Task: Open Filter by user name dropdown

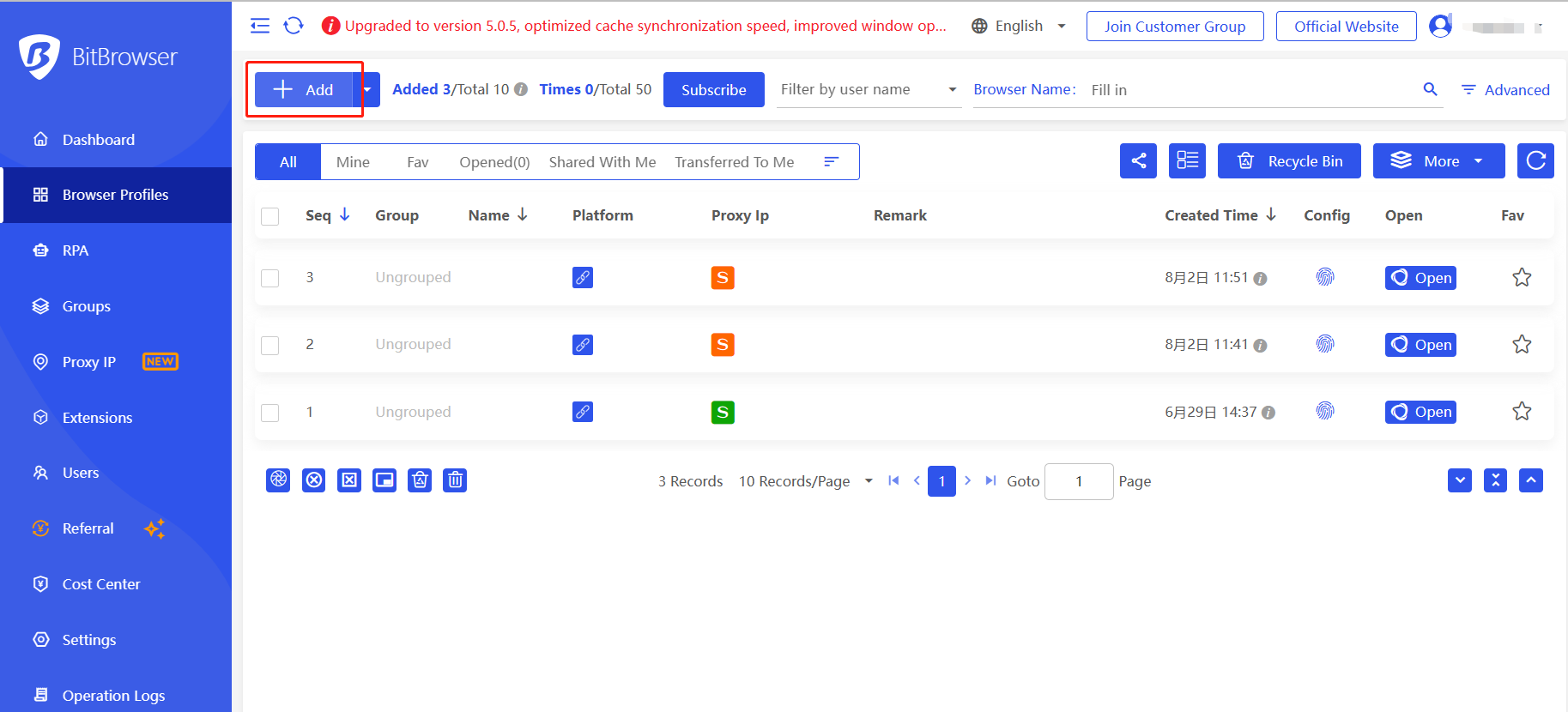Action: pyautogui.click(x=869, y=89)
